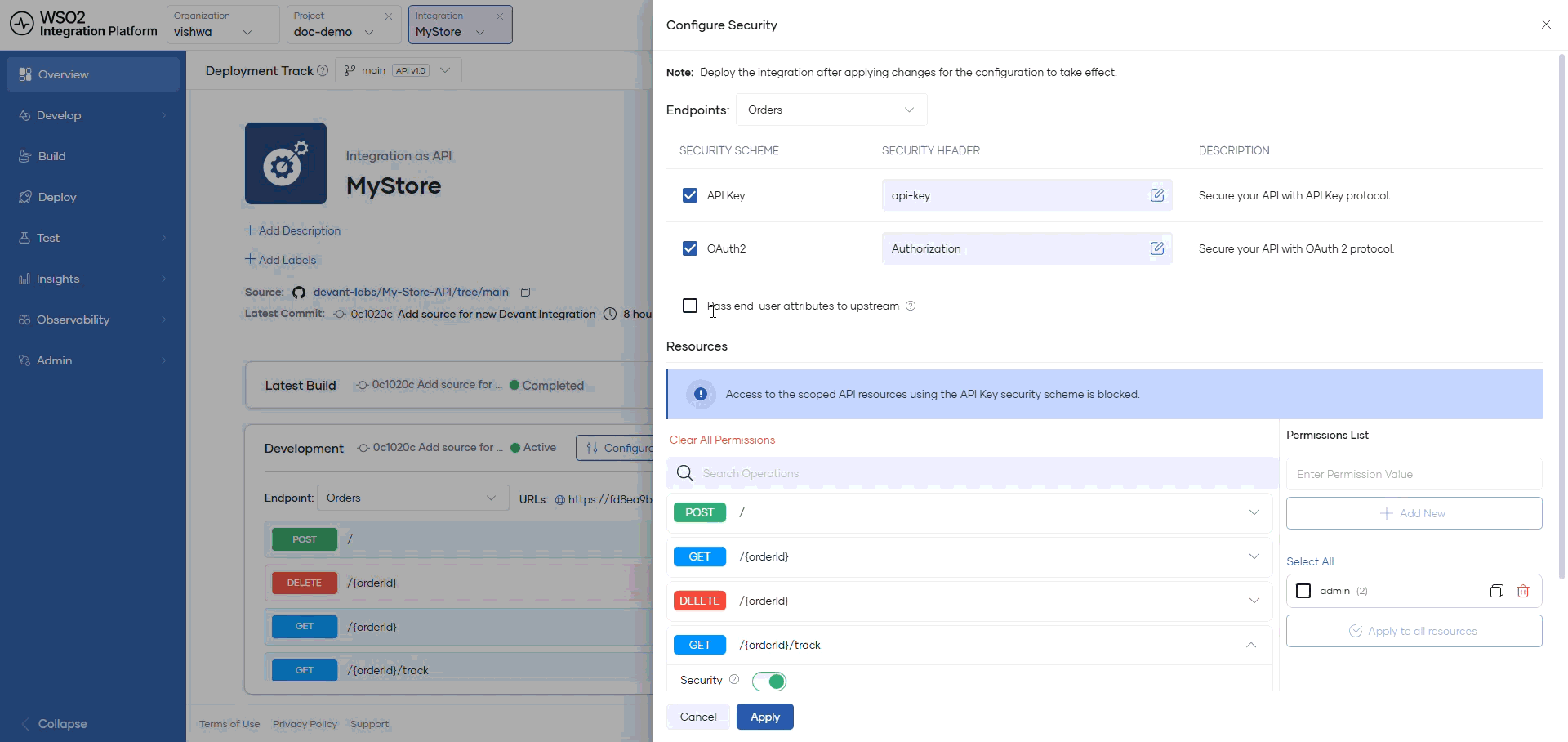This screenshot has height=742, width=1568.
Task: Toggle the Security switch off
Action: [x=769, y=681]
